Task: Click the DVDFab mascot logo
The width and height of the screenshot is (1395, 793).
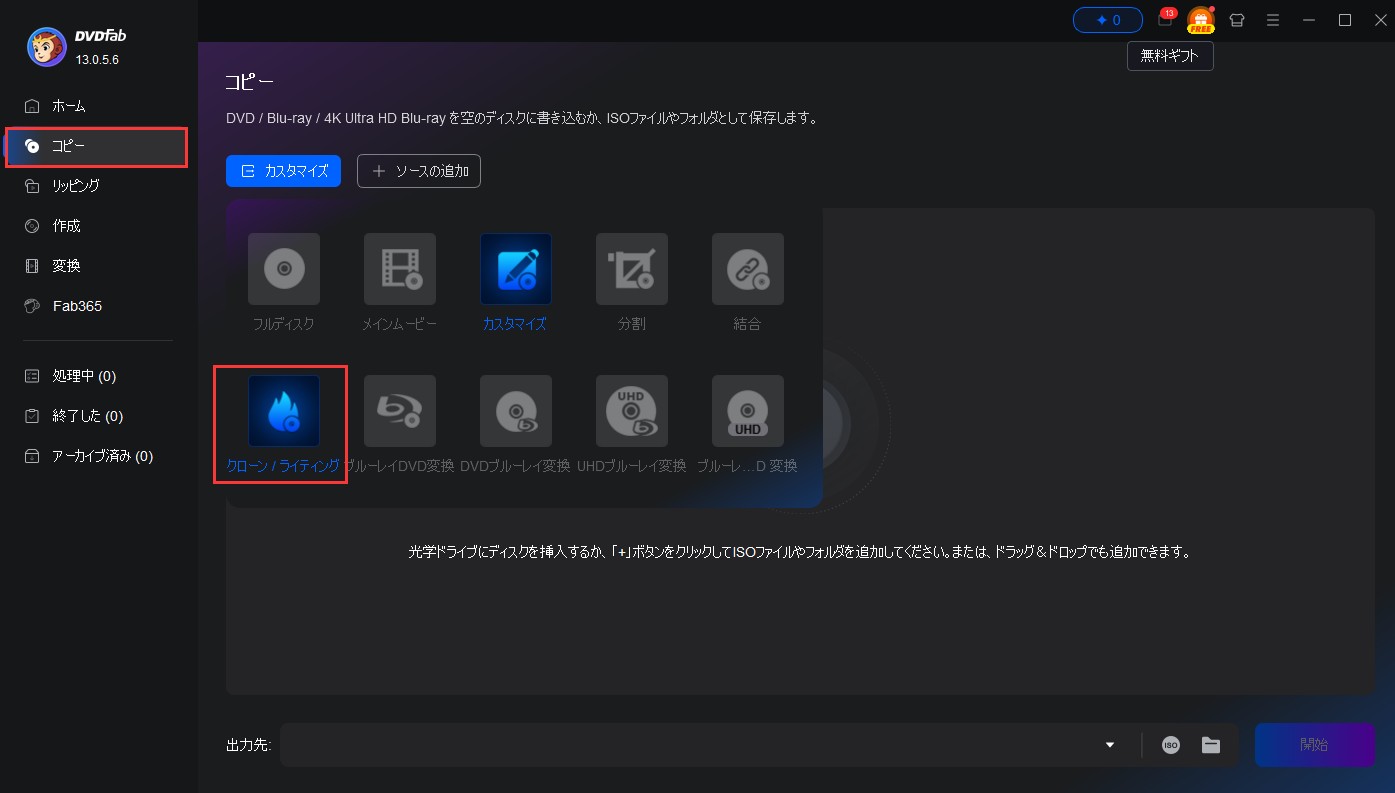Action: (x=47, y=47)
